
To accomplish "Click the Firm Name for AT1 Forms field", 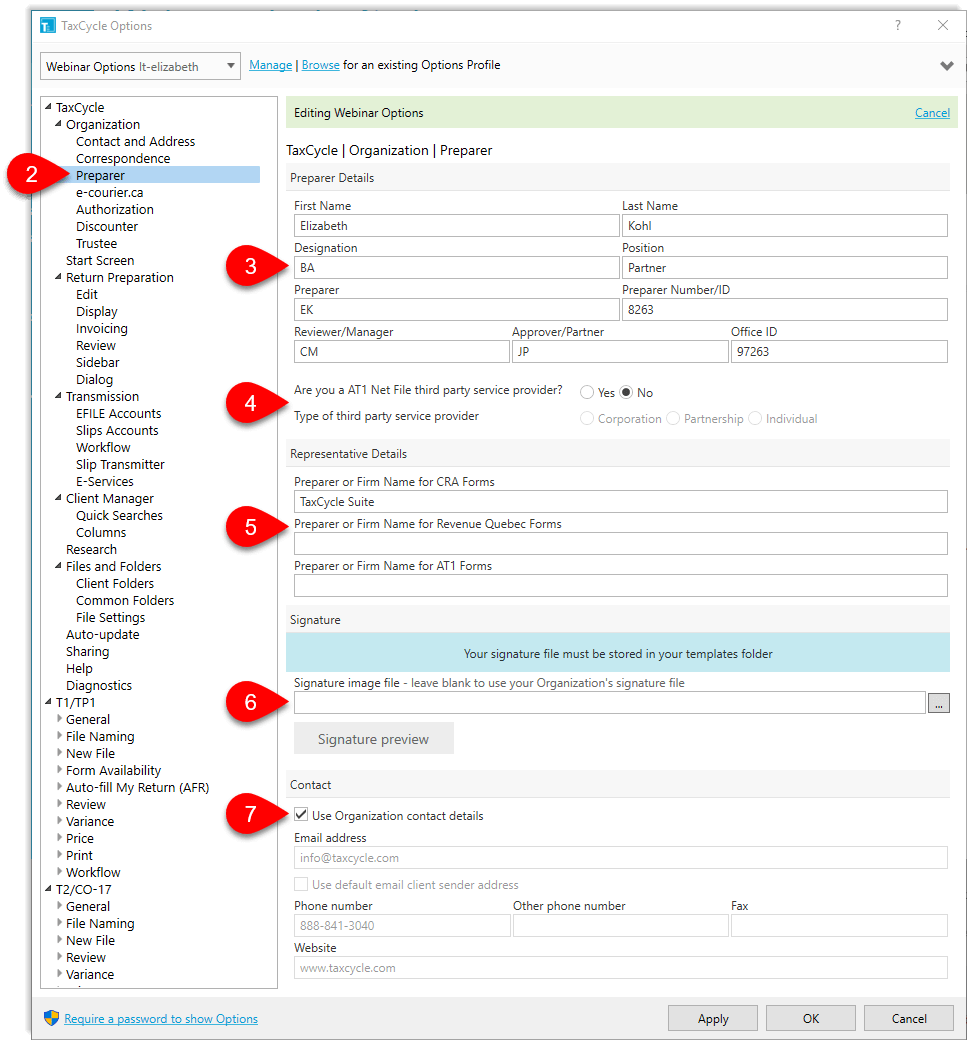I will point(621,585).
